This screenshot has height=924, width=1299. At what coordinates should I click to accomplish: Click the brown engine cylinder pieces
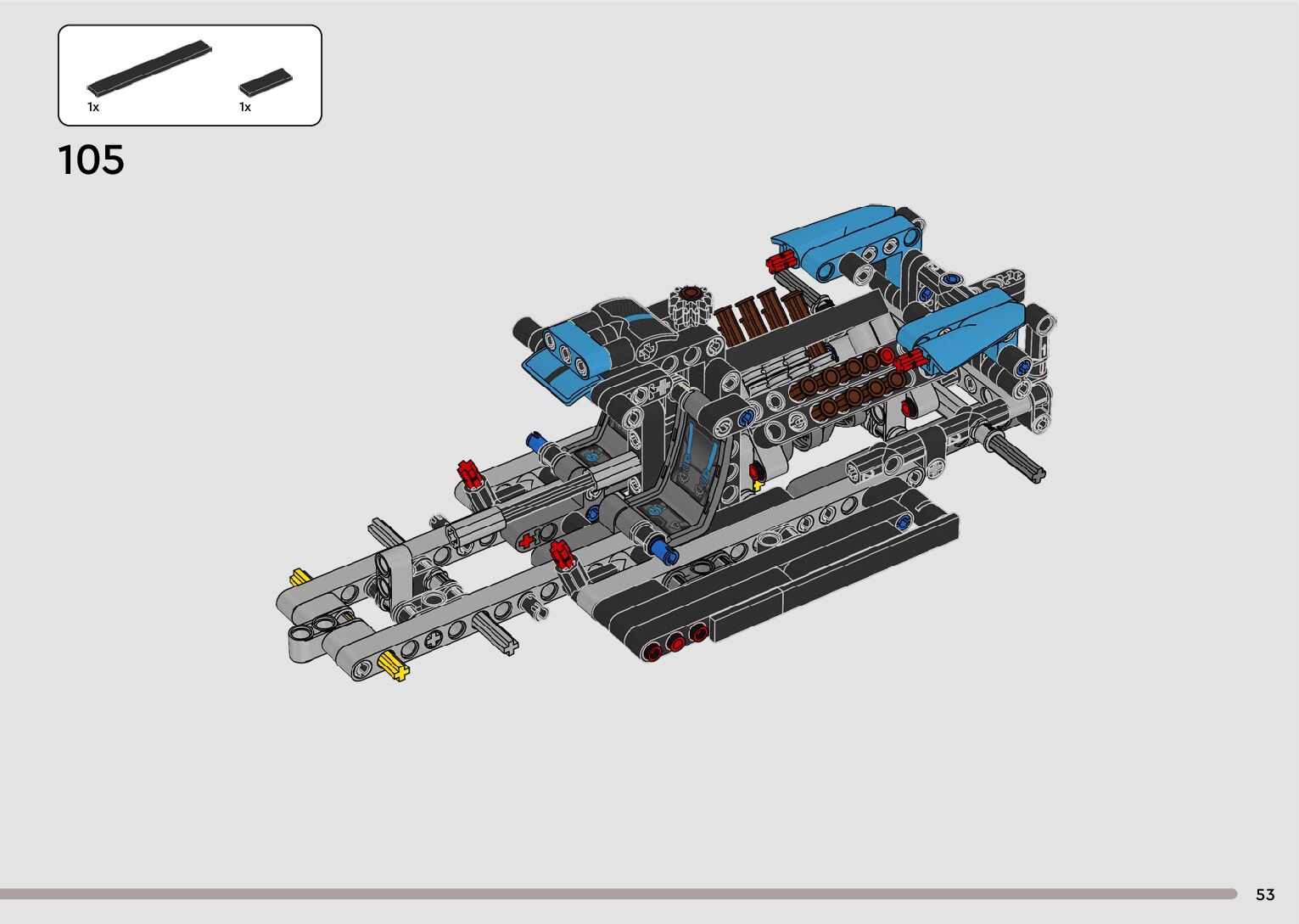(758, 315)
